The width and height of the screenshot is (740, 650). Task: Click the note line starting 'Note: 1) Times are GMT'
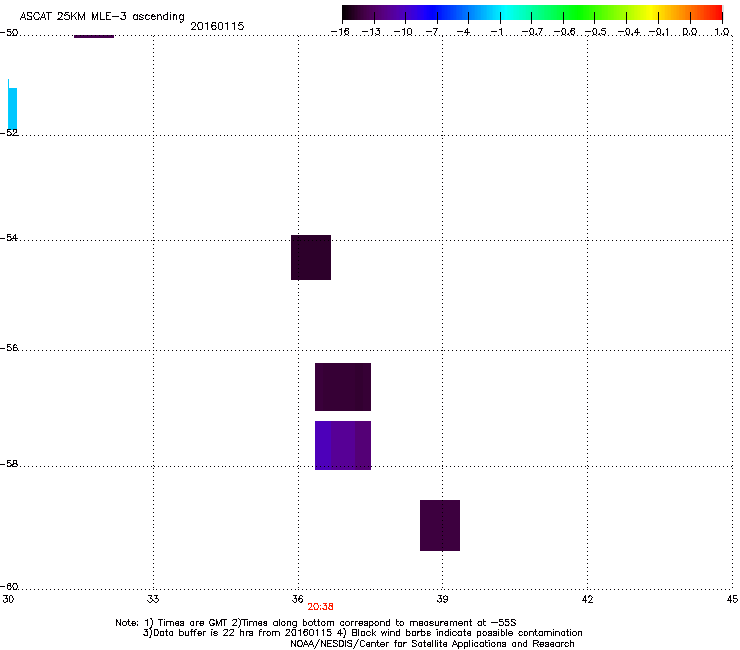[x=316, y=623]
